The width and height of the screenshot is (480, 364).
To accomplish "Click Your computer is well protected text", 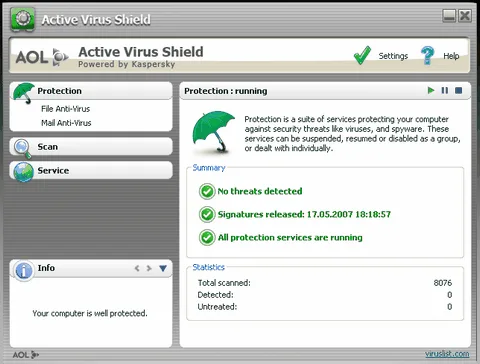I will 90,313.
